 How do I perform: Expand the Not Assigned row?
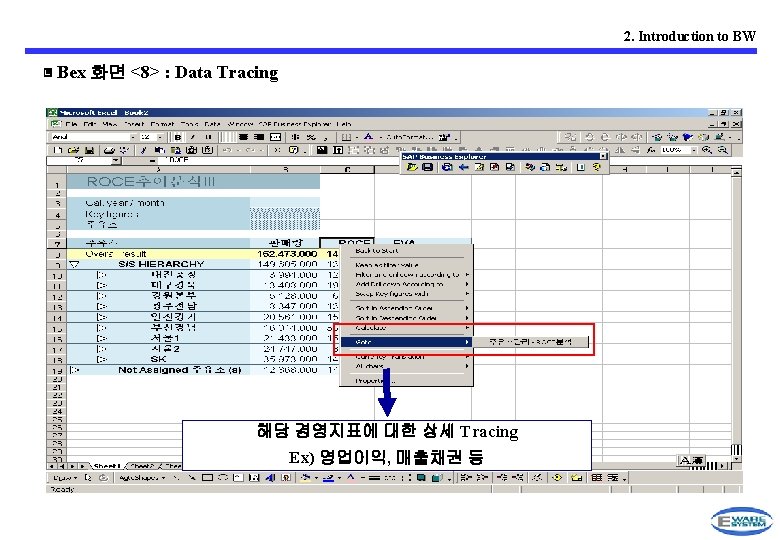[75, 370]
